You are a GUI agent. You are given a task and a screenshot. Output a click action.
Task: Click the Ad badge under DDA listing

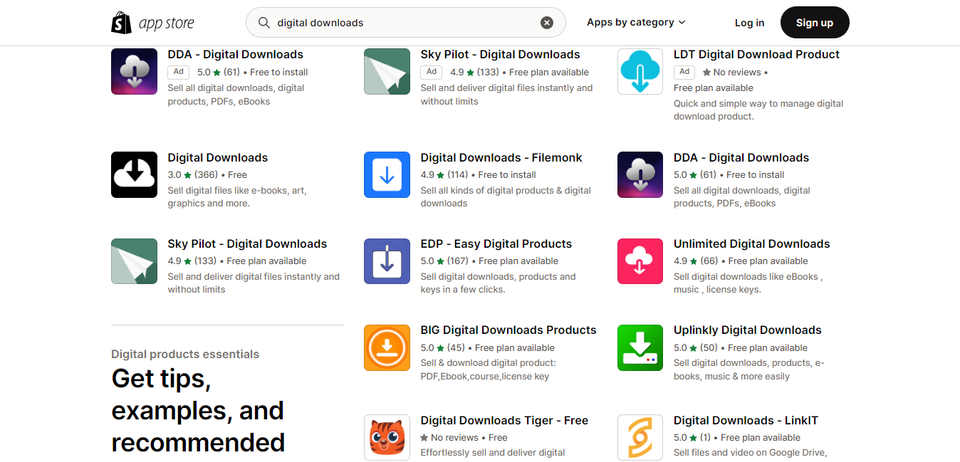[178, 72]
